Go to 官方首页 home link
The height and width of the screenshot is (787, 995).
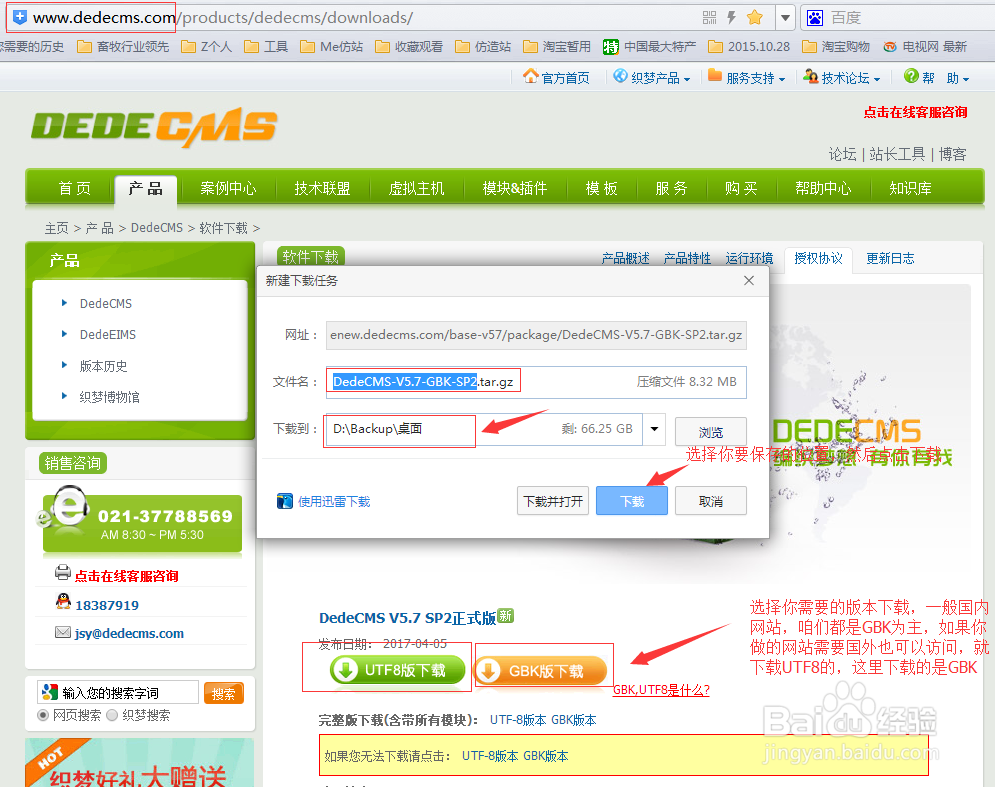[x=556, y=77]
